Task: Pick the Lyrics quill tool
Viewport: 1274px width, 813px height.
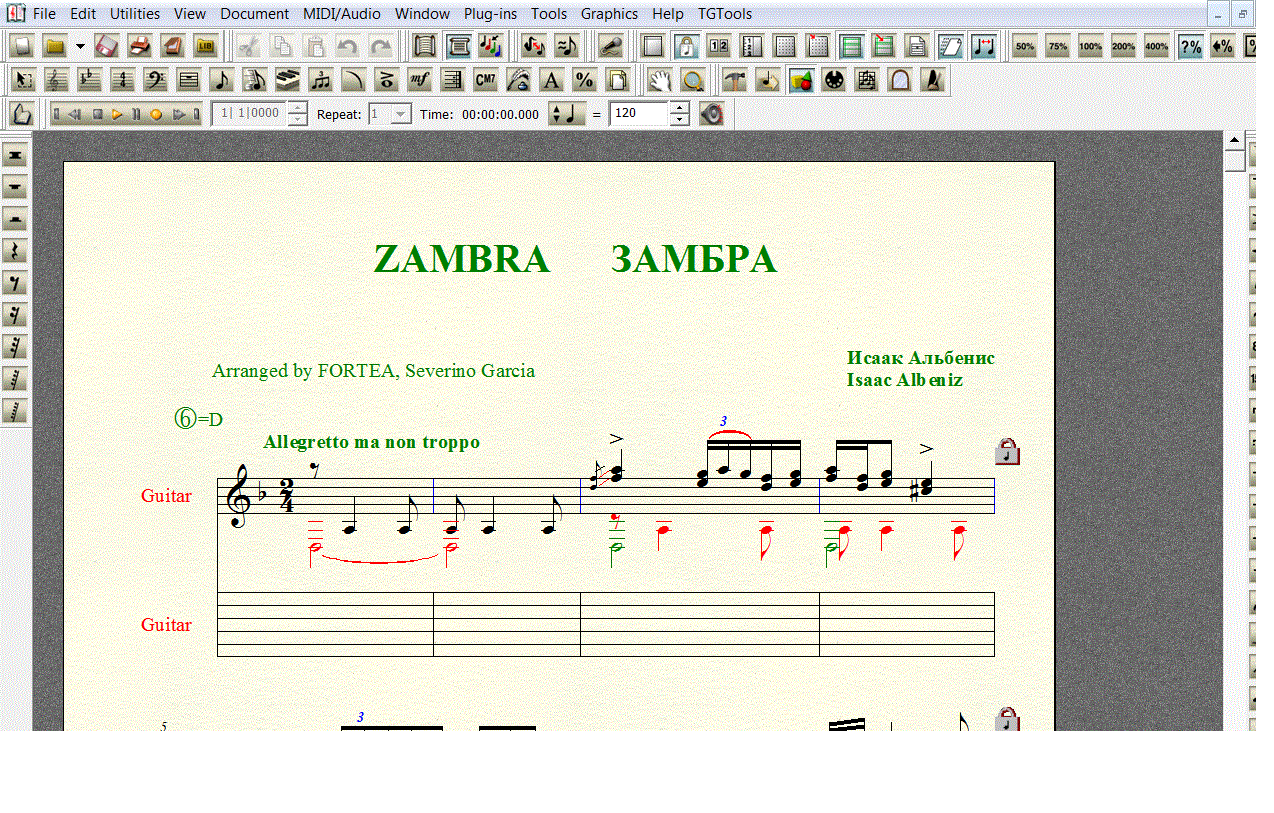Action: pyautogui.click(x=518, y=80)
